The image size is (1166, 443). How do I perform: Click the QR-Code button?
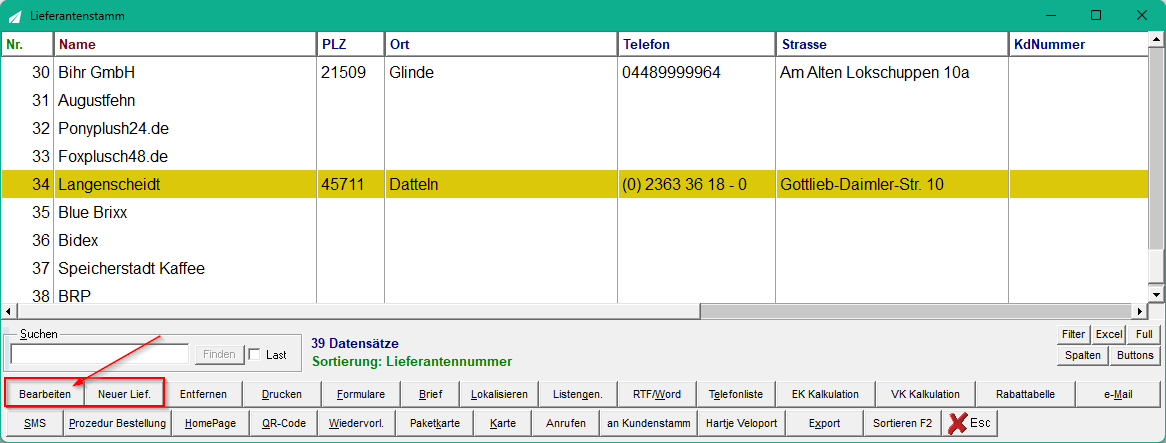click(x=283, y=423)
